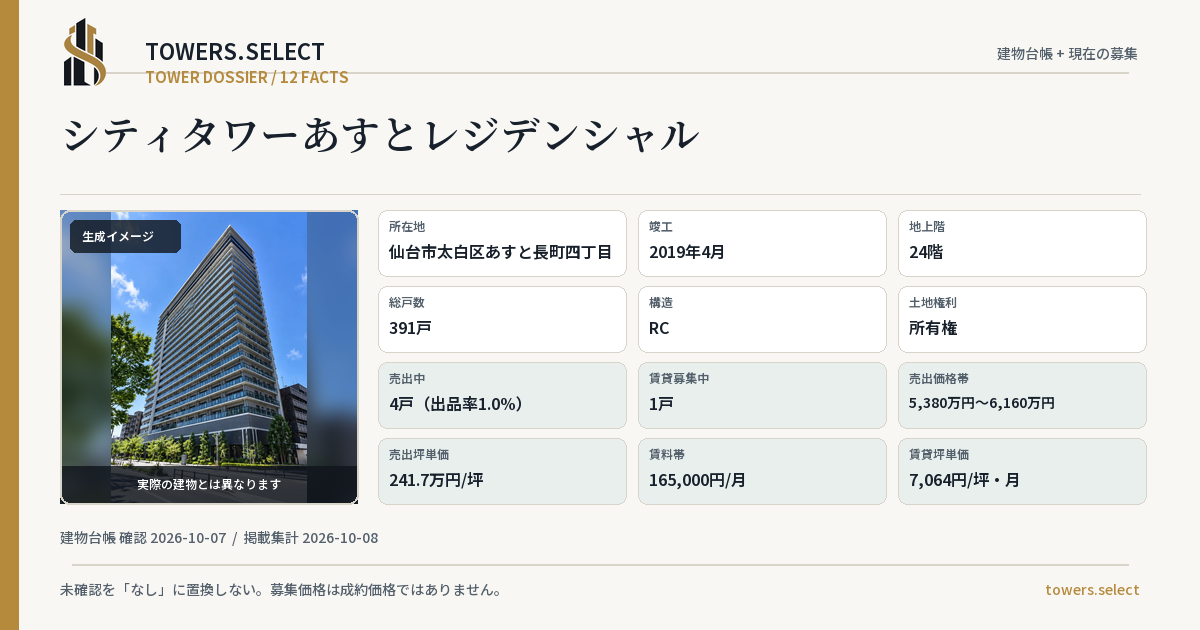The height and width of the screenshot is (630, 1200).
Task: Open the tower building image thumbnail
Action: [209, 357]
